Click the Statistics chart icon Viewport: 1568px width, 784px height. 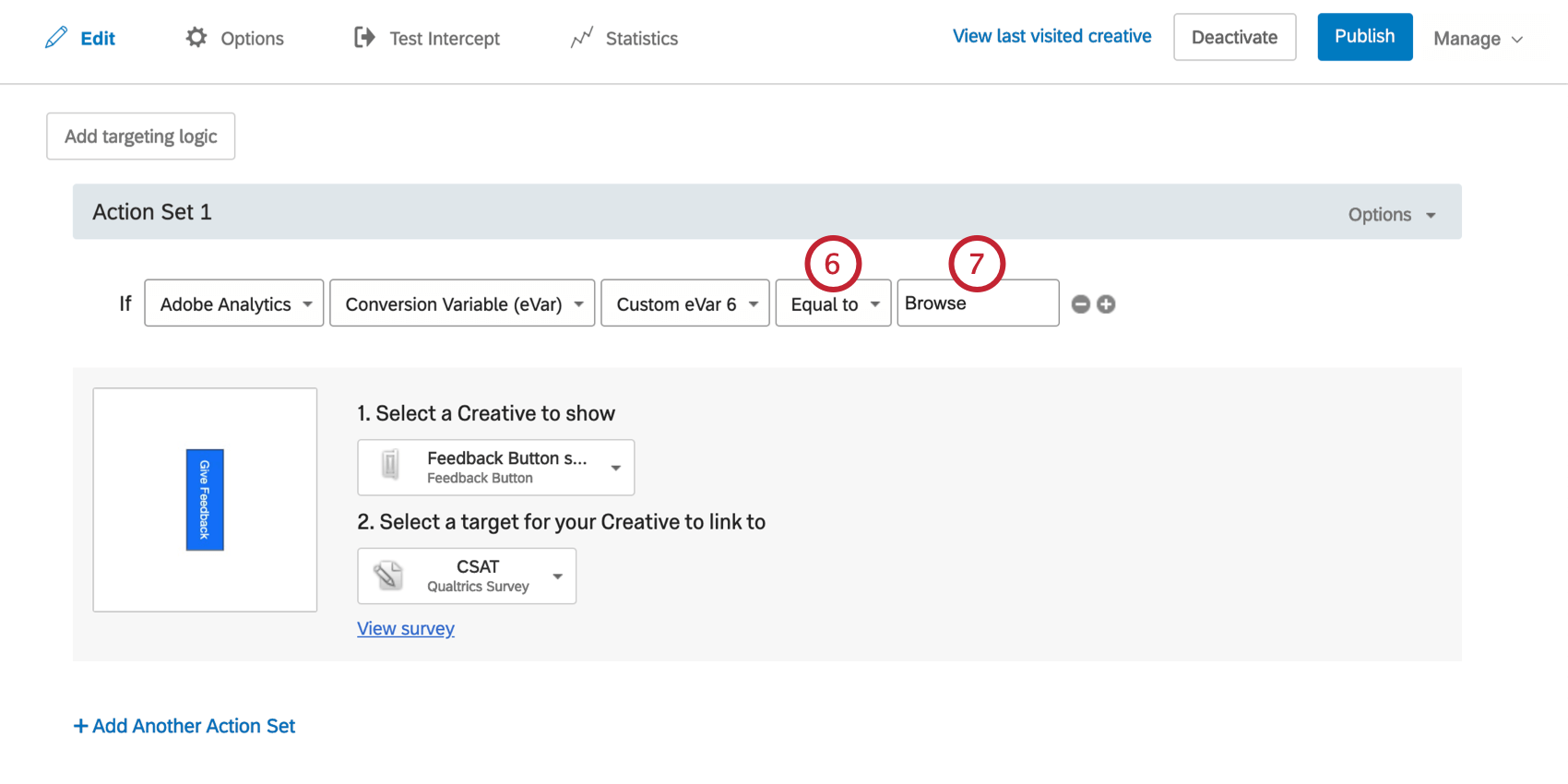[581, 38]
